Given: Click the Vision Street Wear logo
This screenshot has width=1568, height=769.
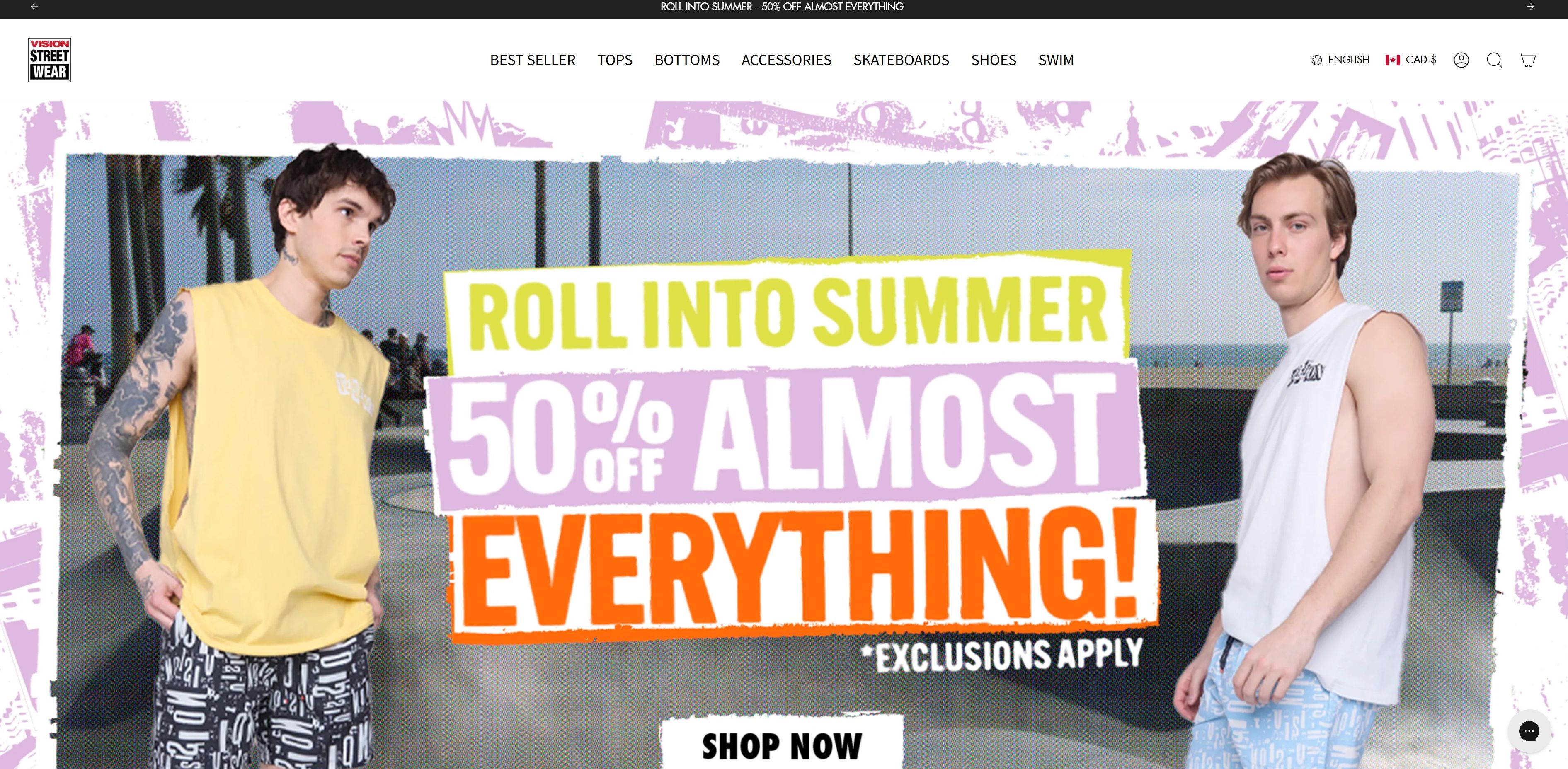Looking at the screenshot, I should coord(49,60).
